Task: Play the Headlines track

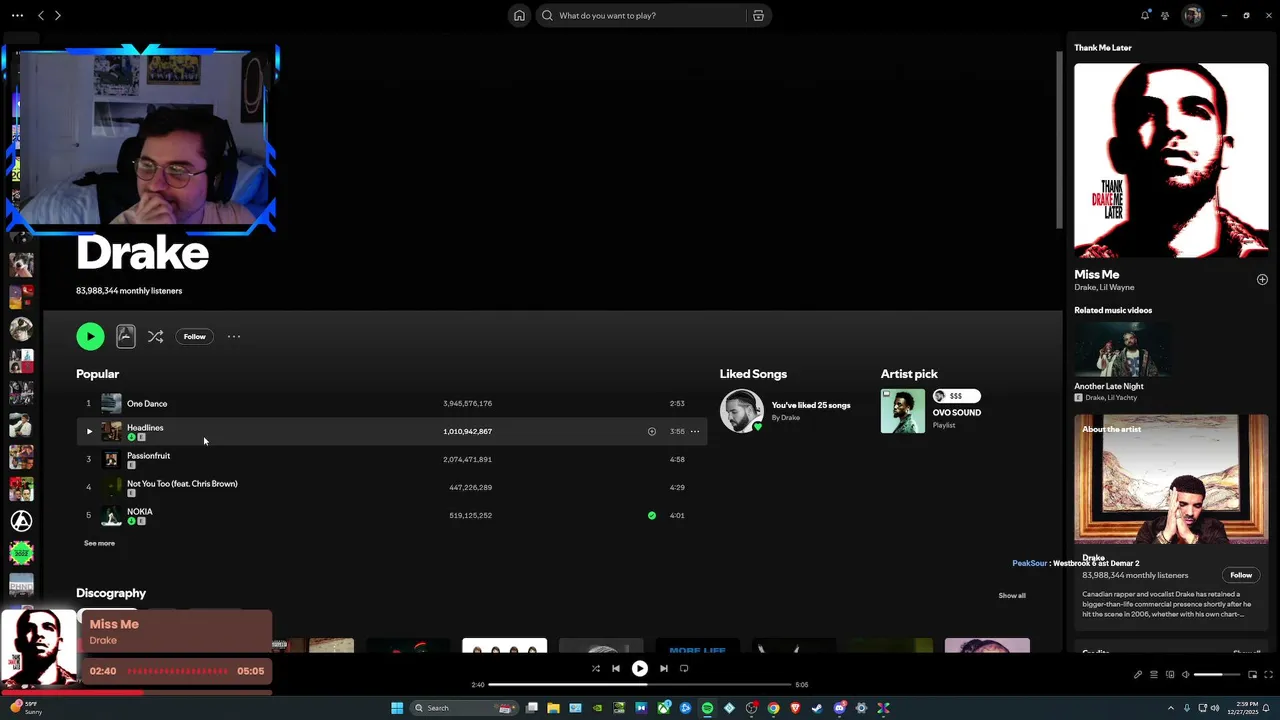Action: coord(89,431)
